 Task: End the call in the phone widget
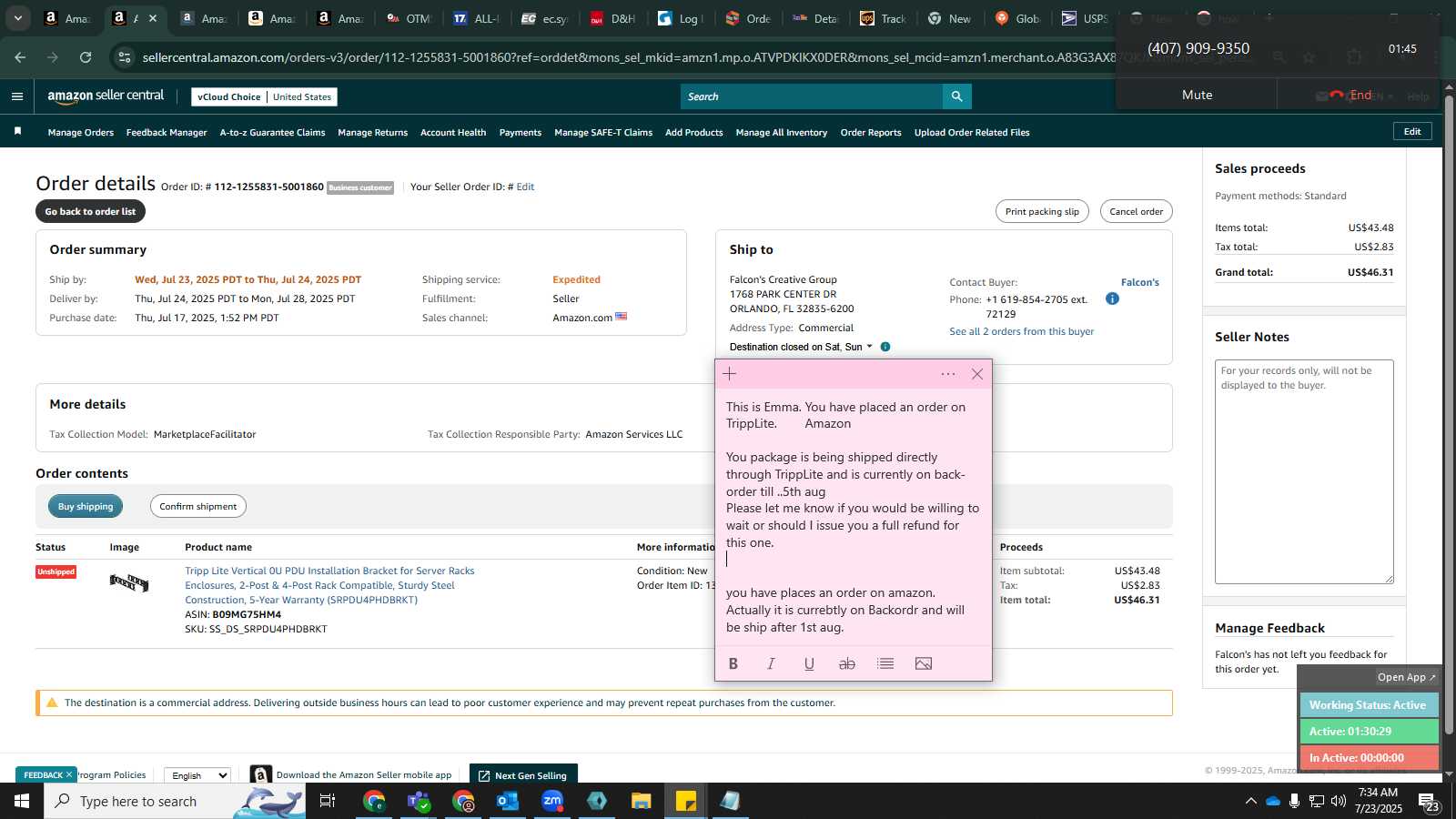coord(1352,95)
